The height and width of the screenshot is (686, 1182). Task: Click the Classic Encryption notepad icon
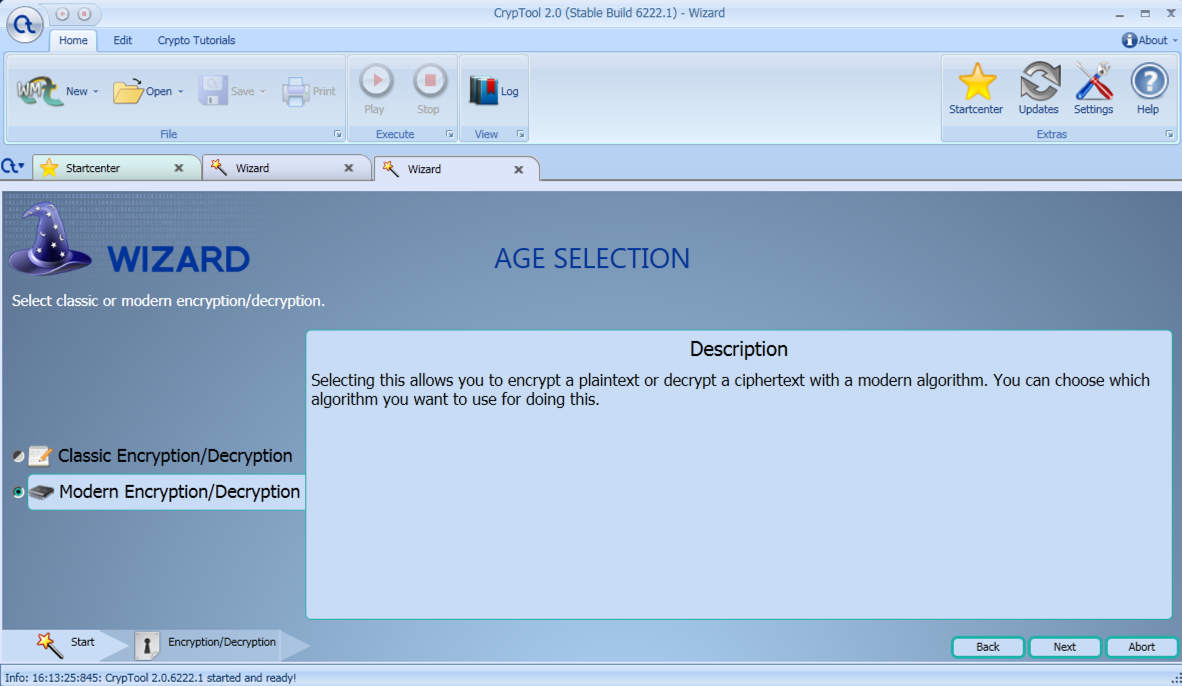point(40,455)
